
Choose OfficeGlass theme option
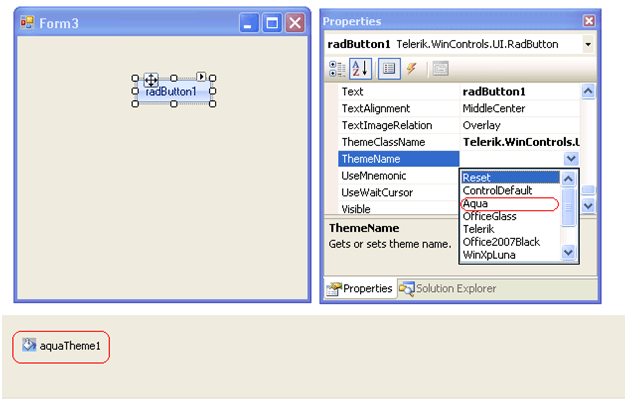coord(510,216)
